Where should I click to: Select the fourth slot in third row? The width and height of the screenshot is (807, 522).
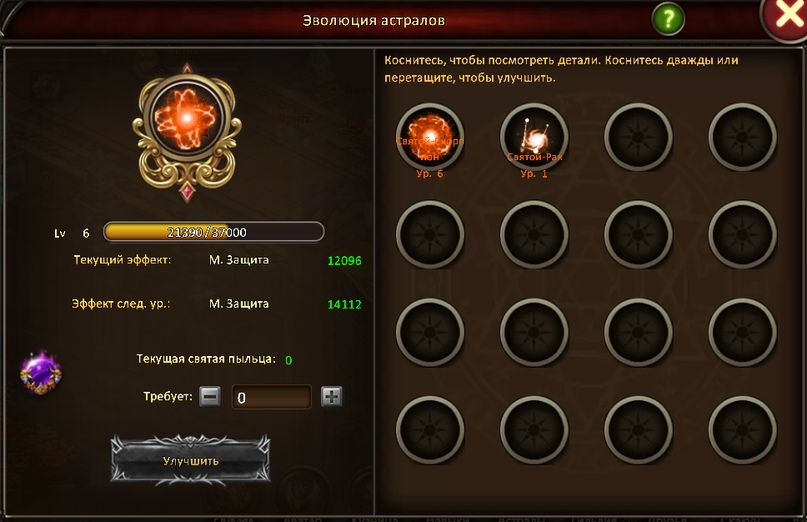point(742,333)
